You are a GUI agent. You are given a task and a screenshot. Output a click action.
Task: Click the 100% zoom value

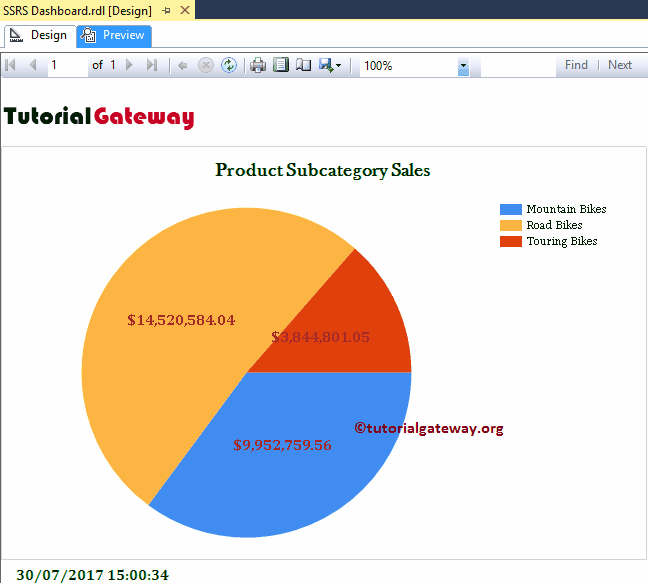[378, 66]
